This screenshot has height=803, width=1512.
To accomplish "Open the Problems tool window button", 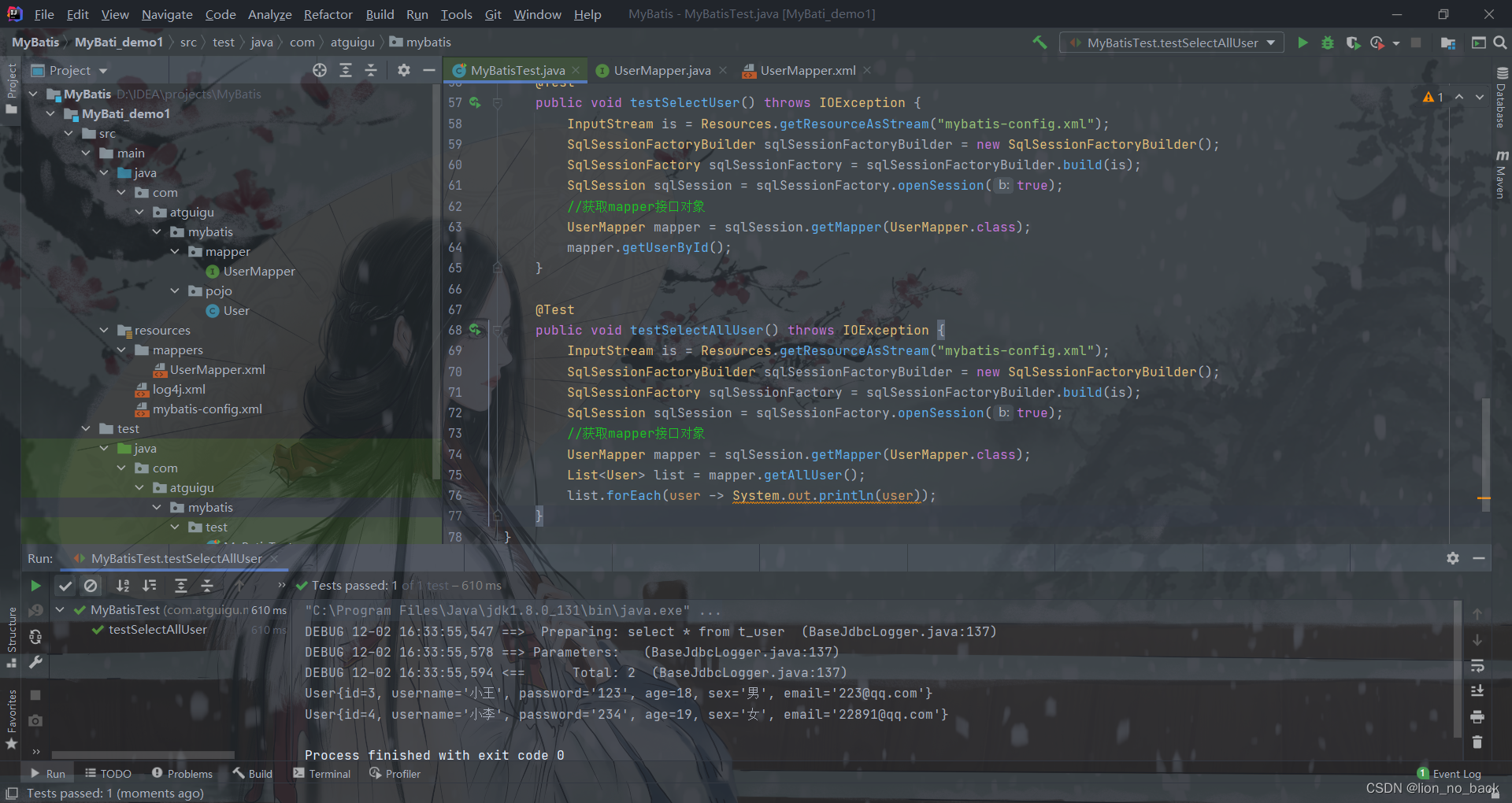I will [183, 774].
